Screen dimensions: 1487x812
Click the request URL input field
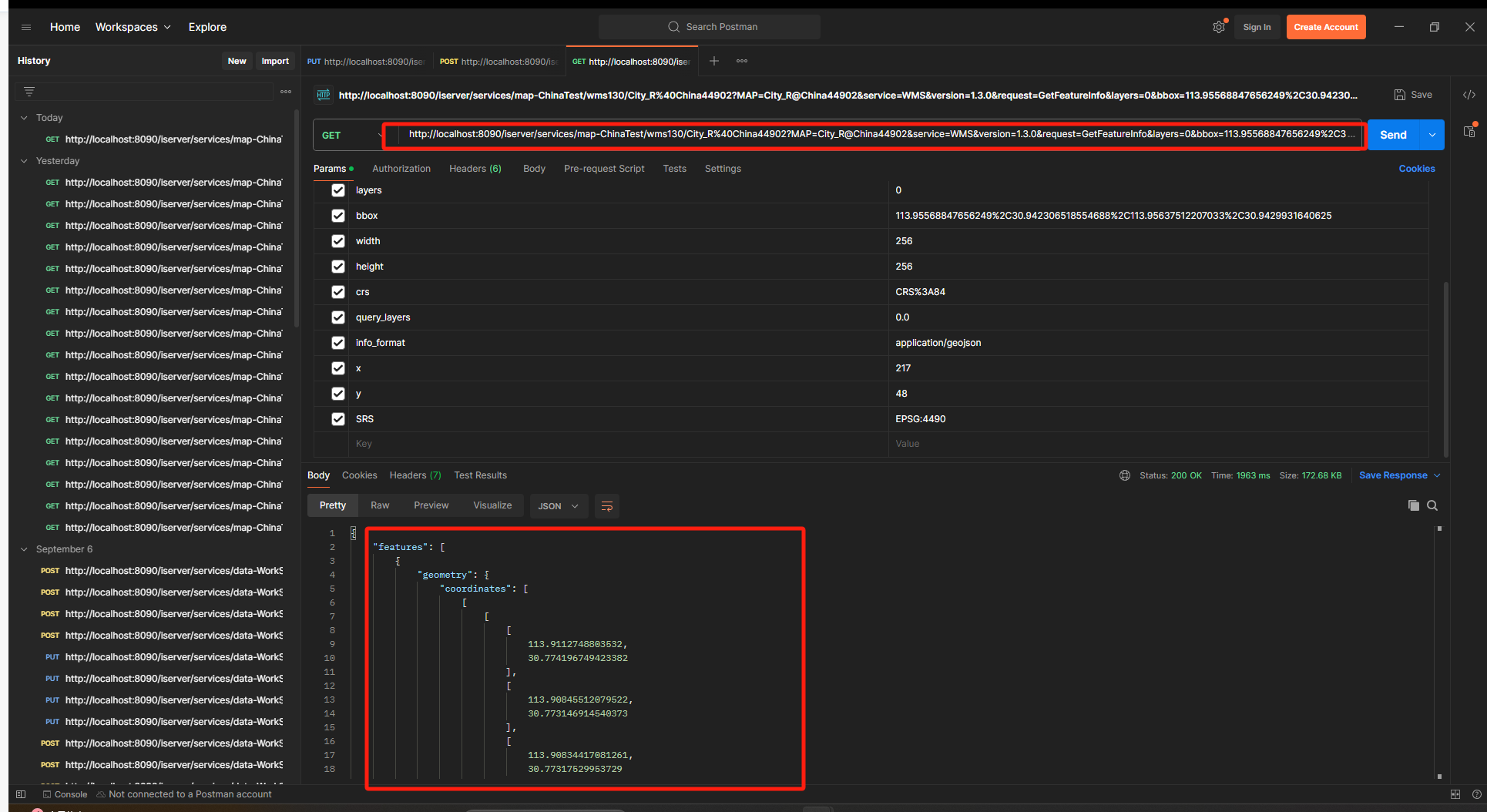click(x=875, y=134)
